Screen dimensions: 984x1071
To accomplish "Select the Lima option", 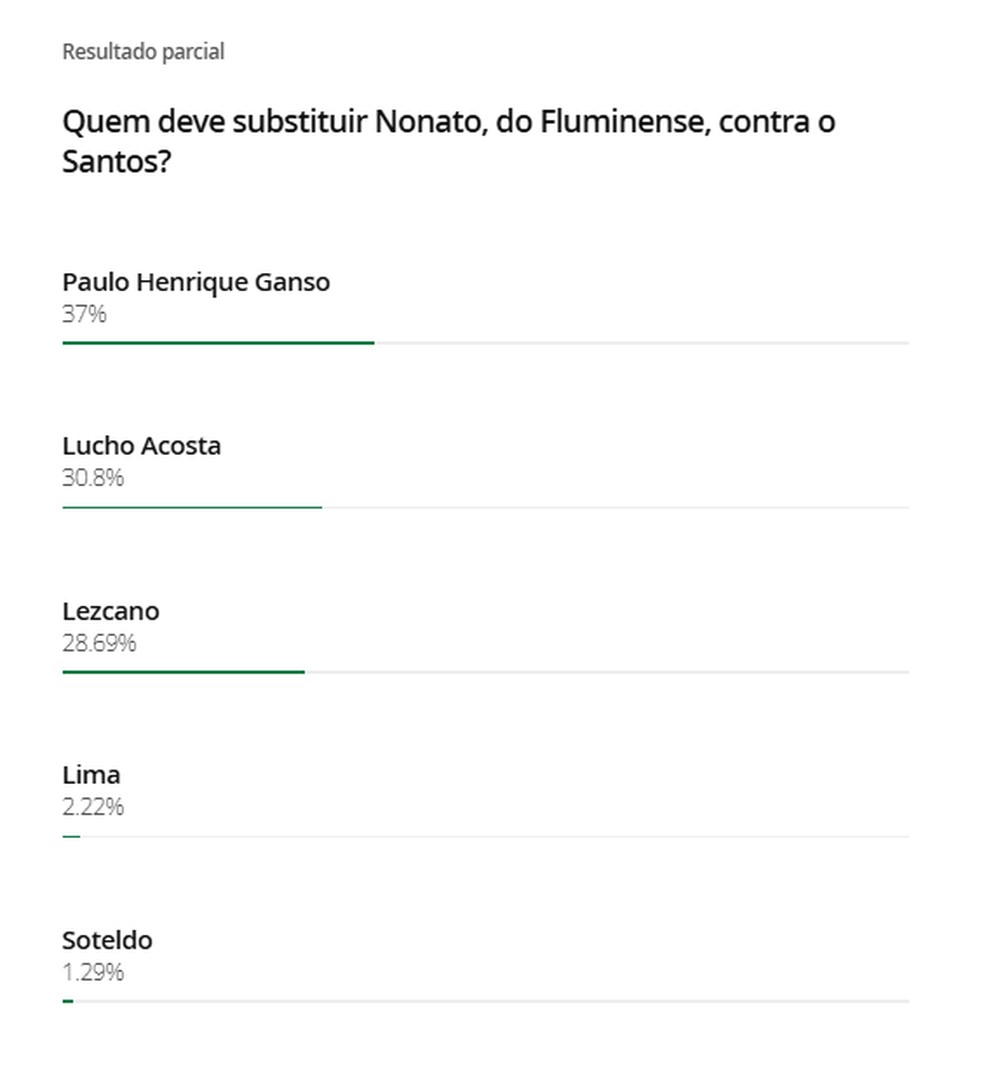I will pos(92,775).
